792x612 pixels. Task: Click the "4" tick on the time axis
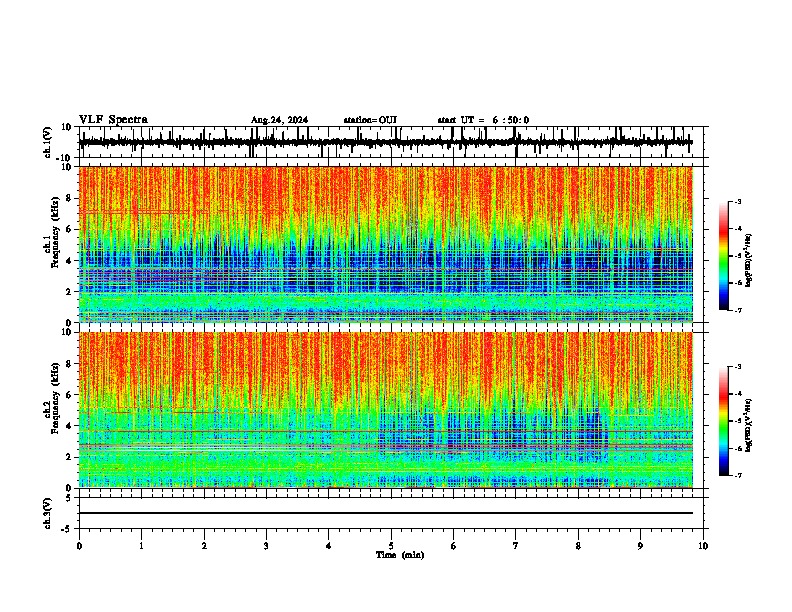click(328, 546)
